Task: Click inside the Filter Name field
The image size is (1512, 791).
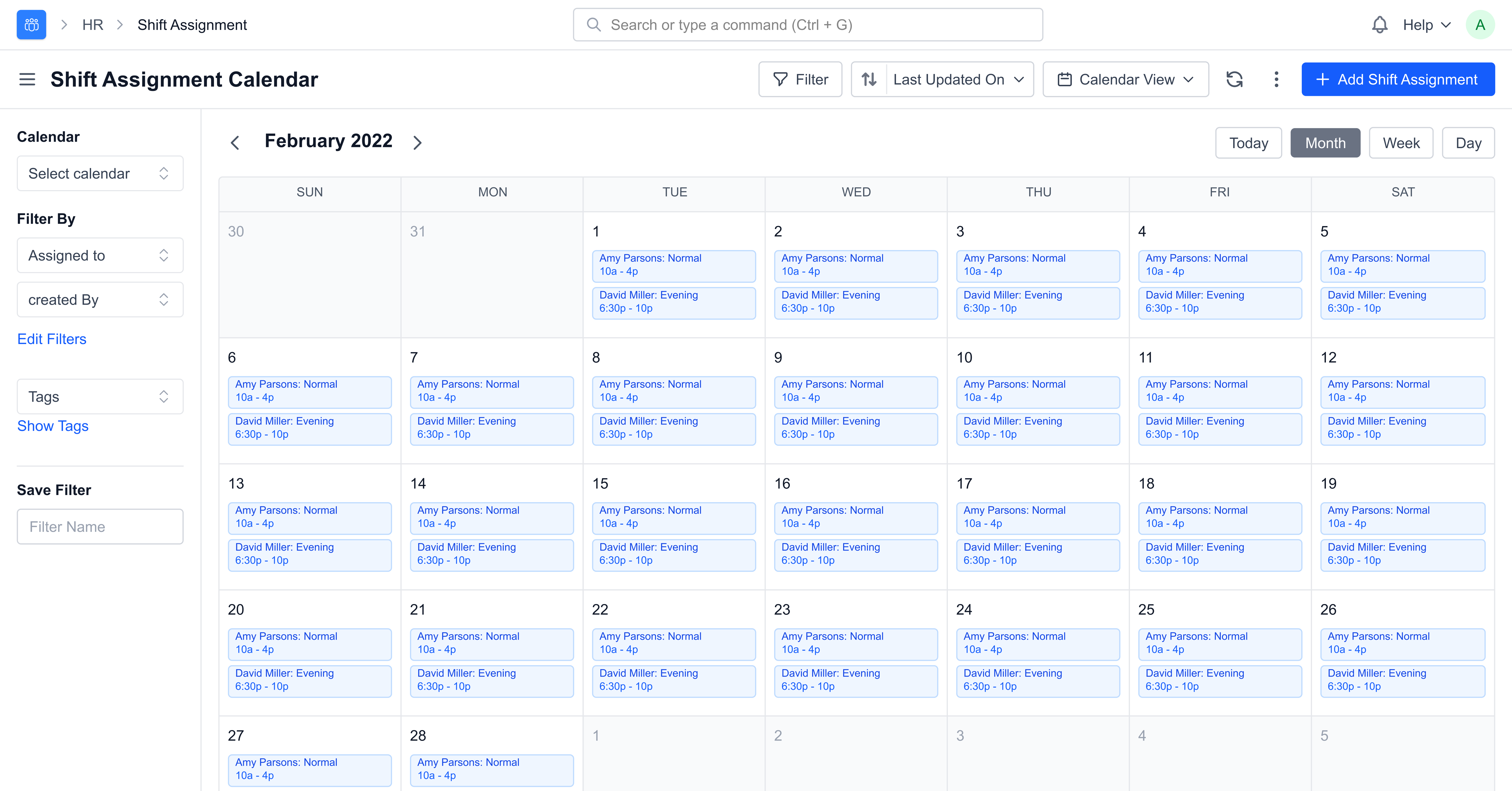Action: (x=100, y=527)
